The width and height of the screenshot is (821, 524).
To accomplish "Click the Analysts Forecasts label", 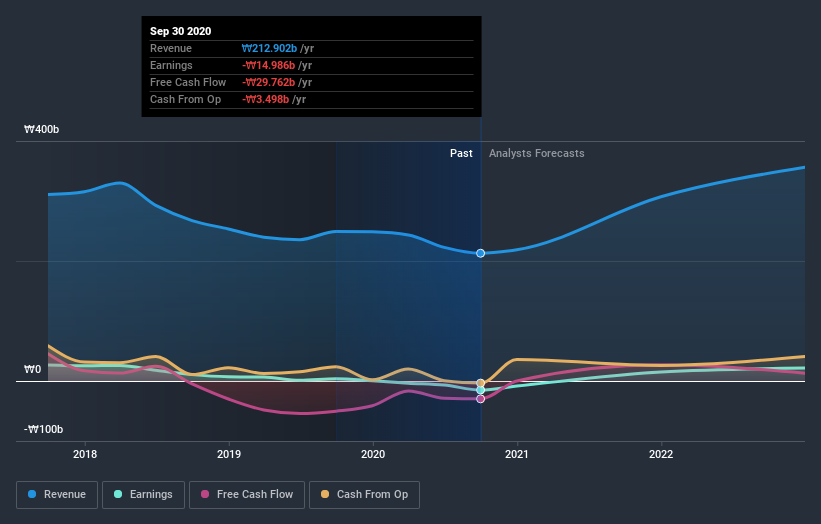I will pos(537,153).
